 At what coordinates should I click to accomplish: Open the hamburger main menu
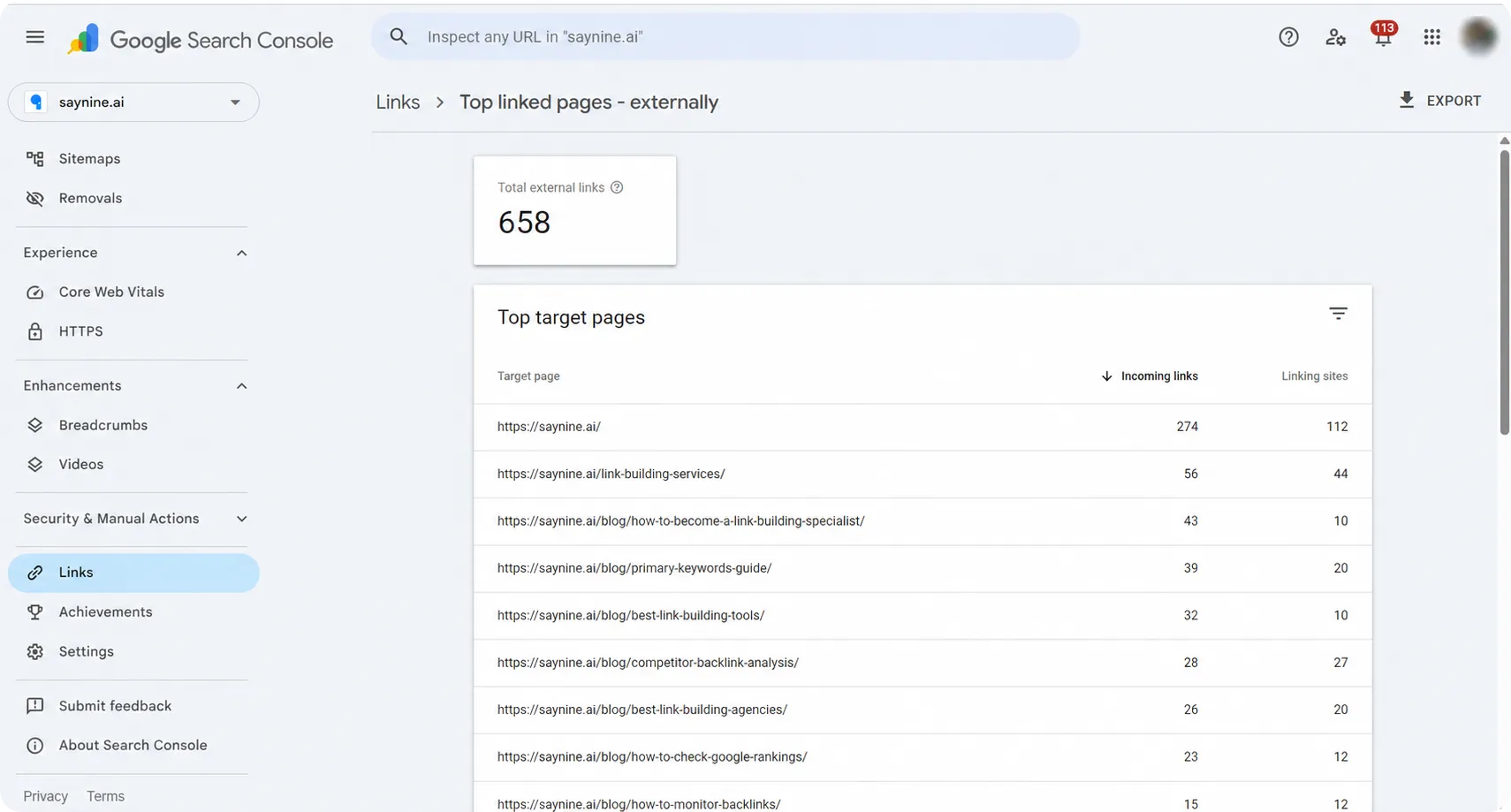pyautogui.click(x=35, y=37)
